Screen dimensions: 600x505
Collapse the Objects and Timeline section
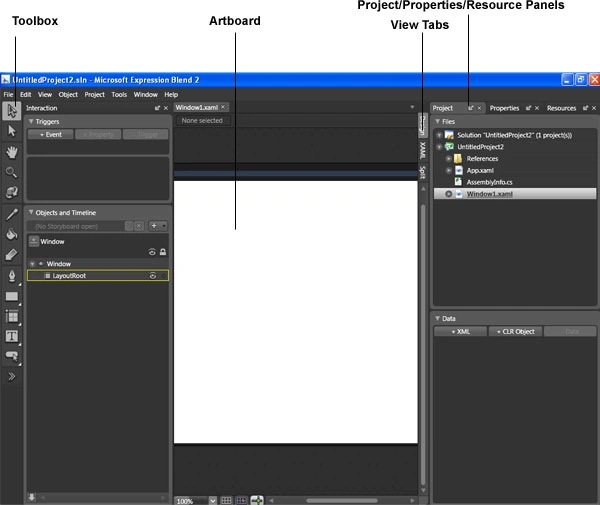click(31, 212)
